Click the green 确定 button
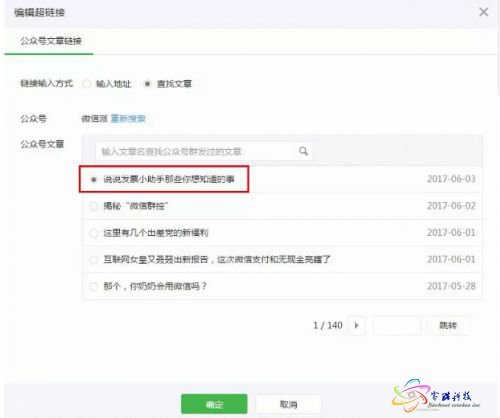The height and width of the screenshot is (418, 500). click(x=214, y=404)
